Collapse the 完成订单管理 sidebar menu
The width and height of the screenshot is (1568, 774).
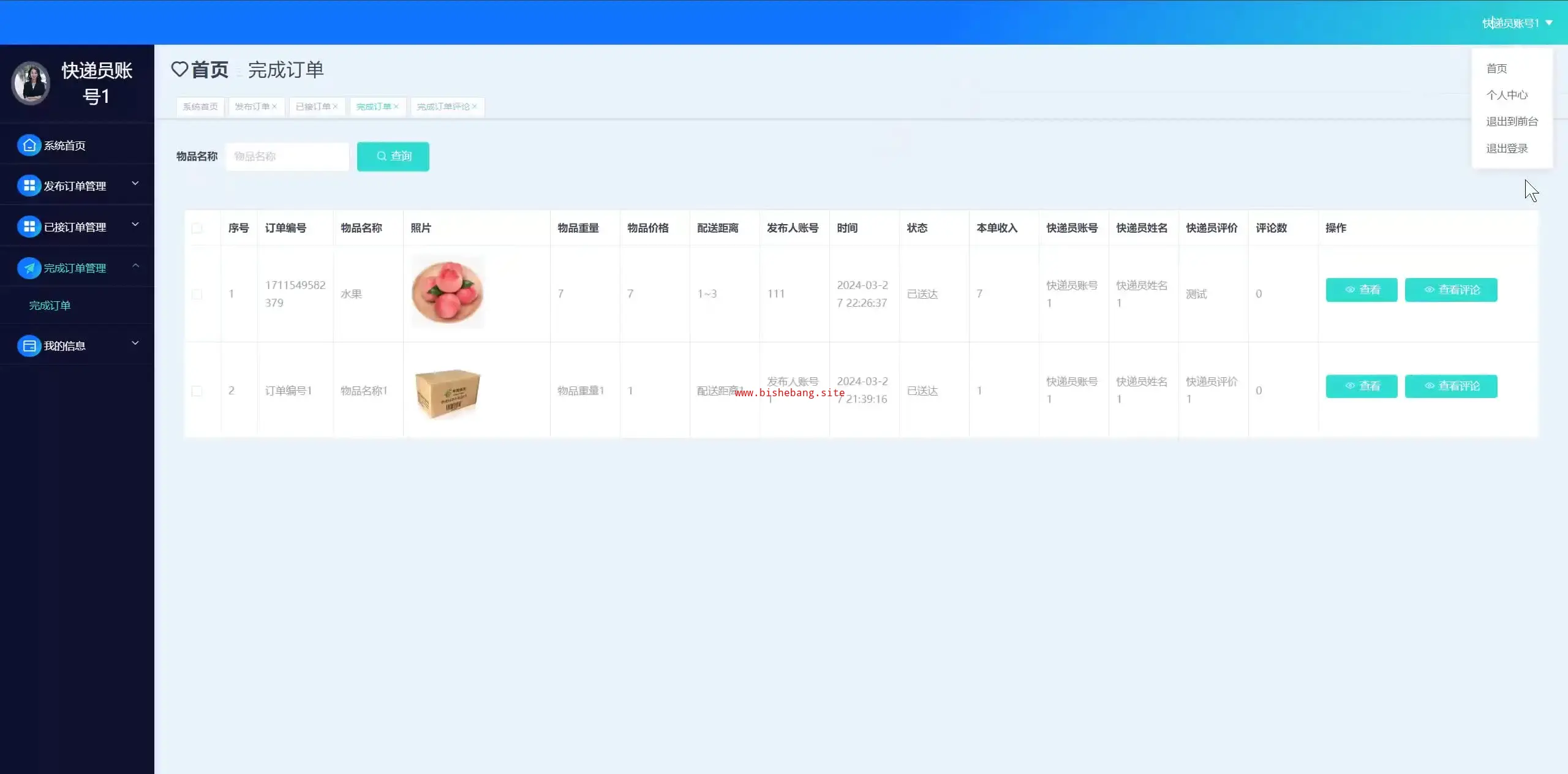tap(135, 266)
